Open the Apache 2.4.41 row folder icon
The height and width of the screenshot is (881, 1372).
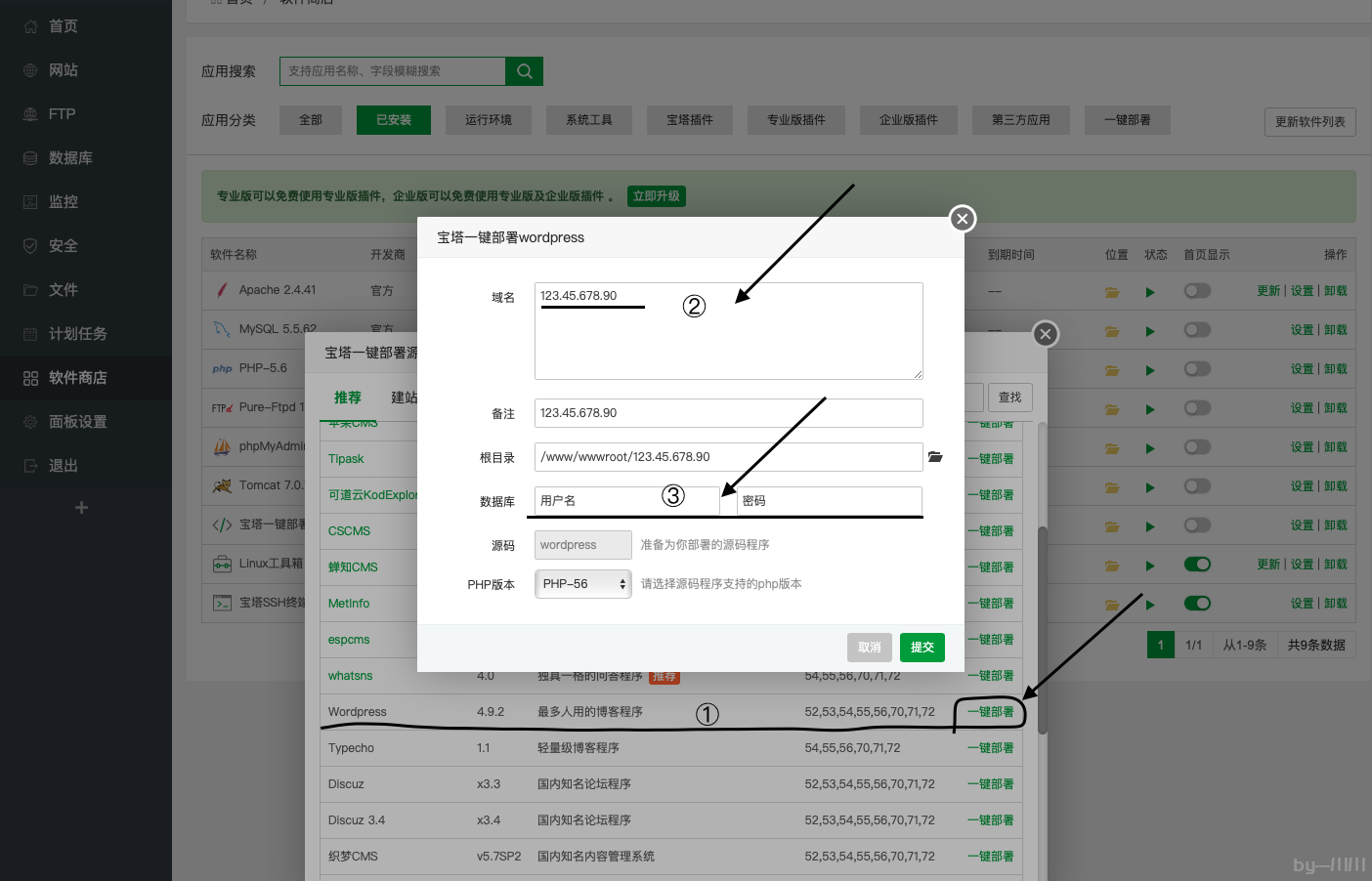[1112, 292]
